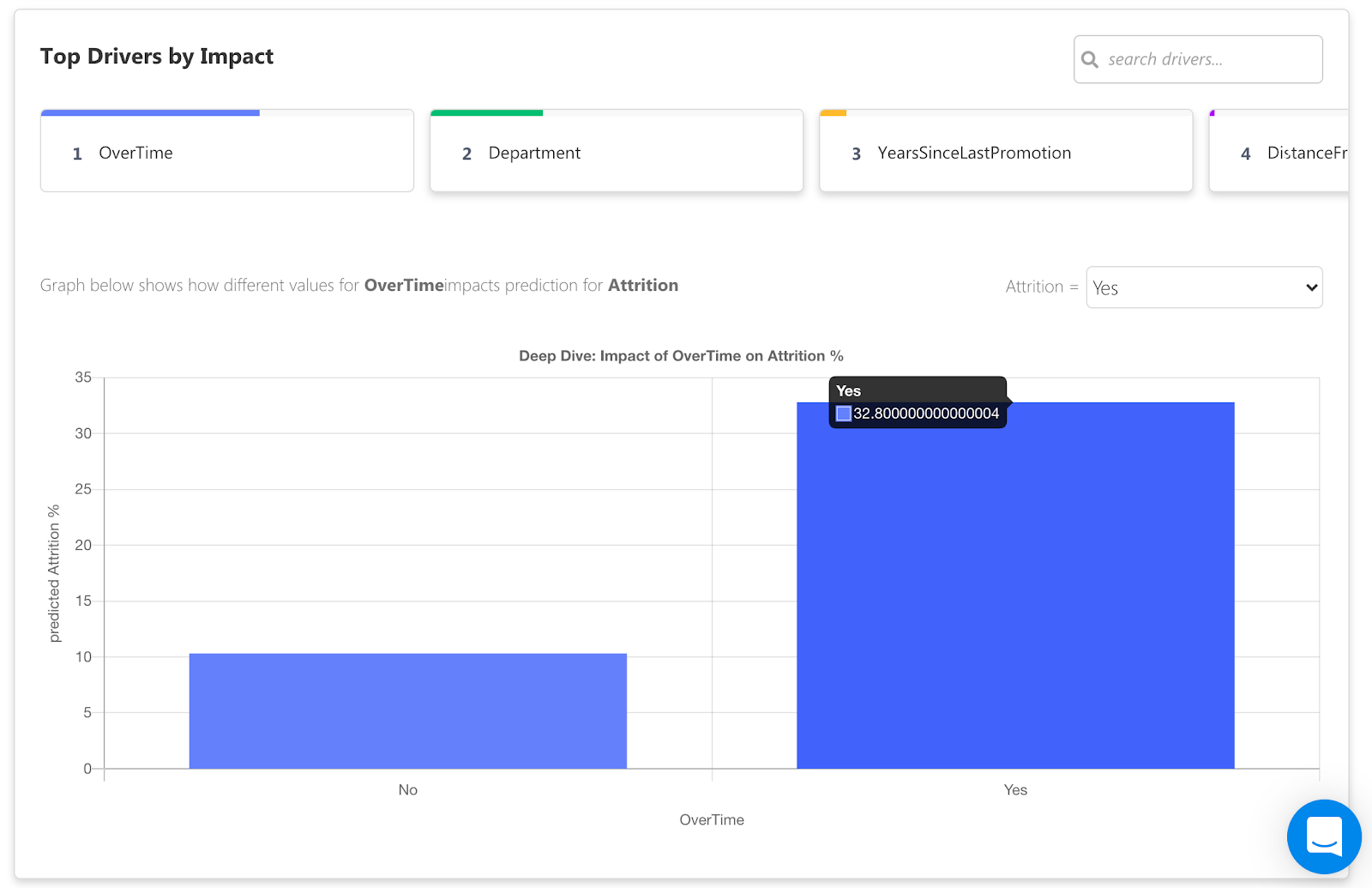Expand the Attrition value dropdown
Screen dimensions: 1372x888
[x=1203, y=287]
